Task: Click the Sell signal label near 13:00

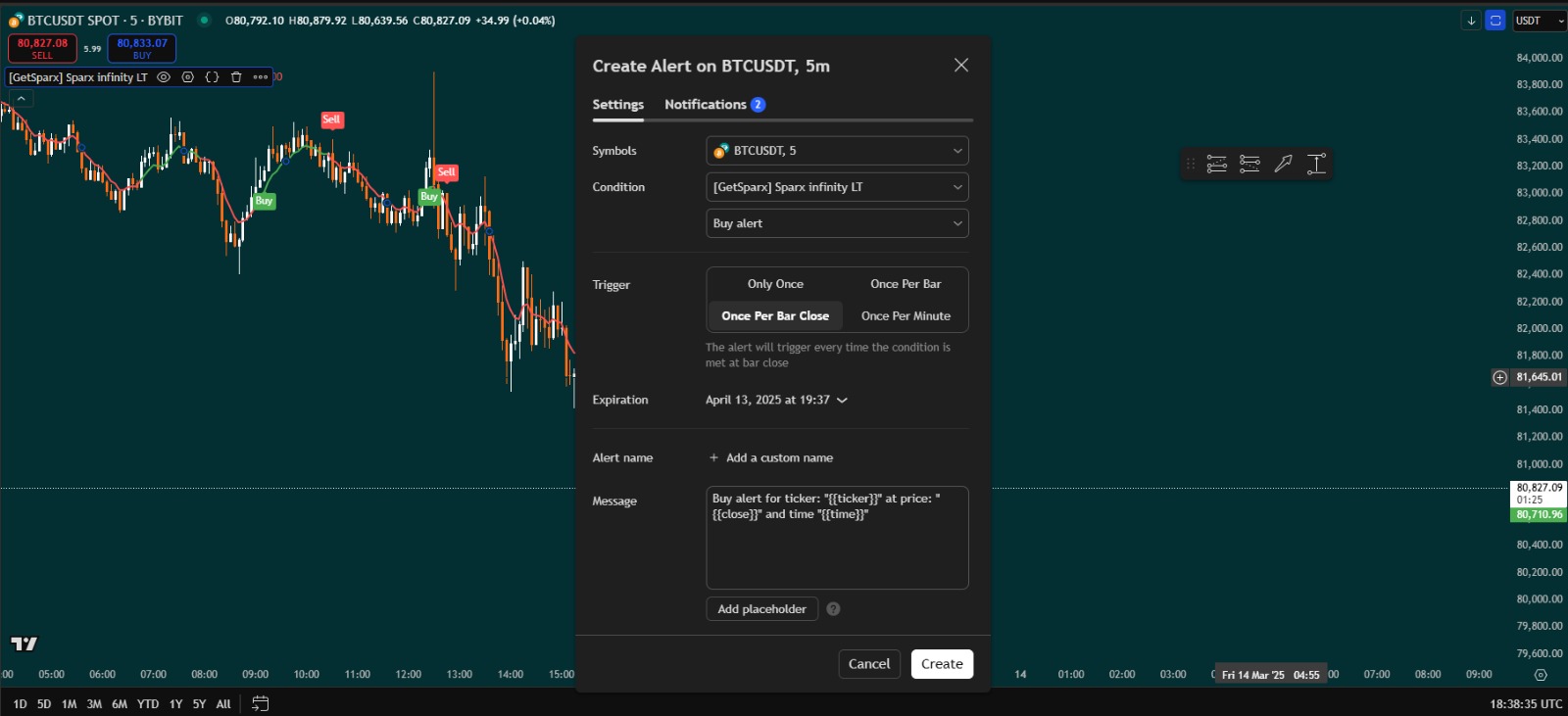Action: point(446,172)
